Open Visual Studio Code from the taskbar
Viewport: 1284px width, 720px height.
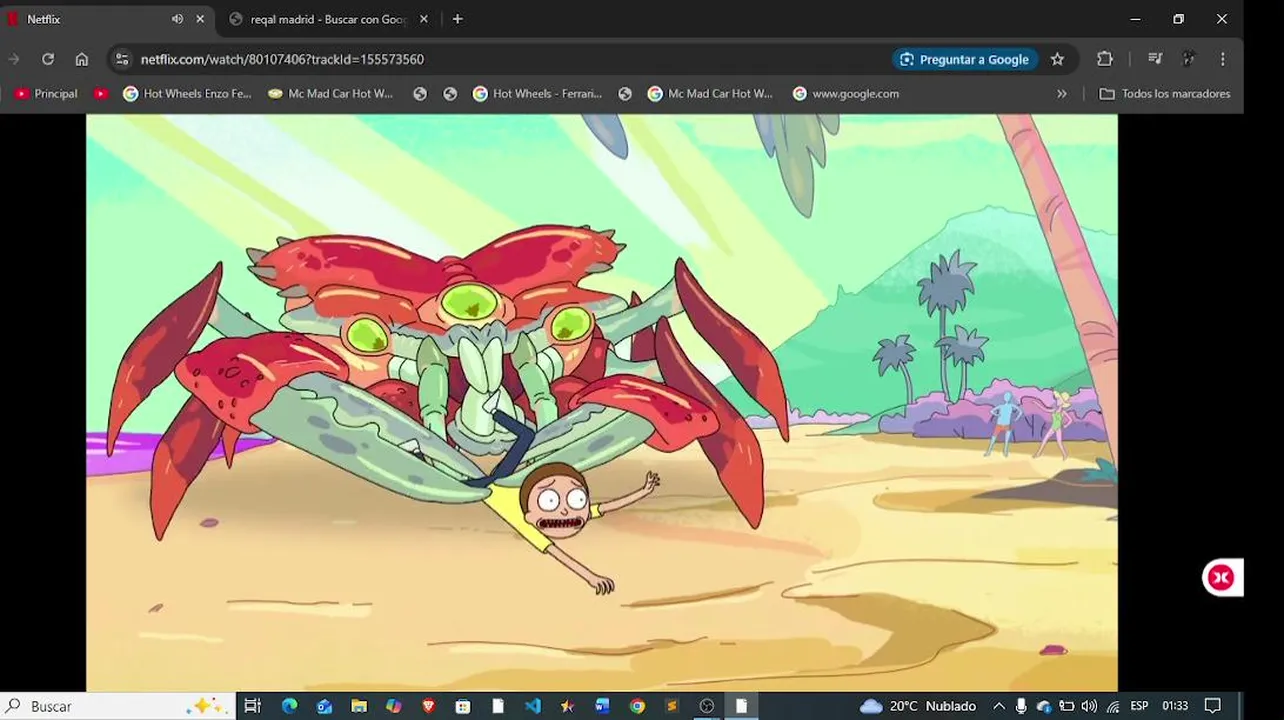(x=533, y=706)
